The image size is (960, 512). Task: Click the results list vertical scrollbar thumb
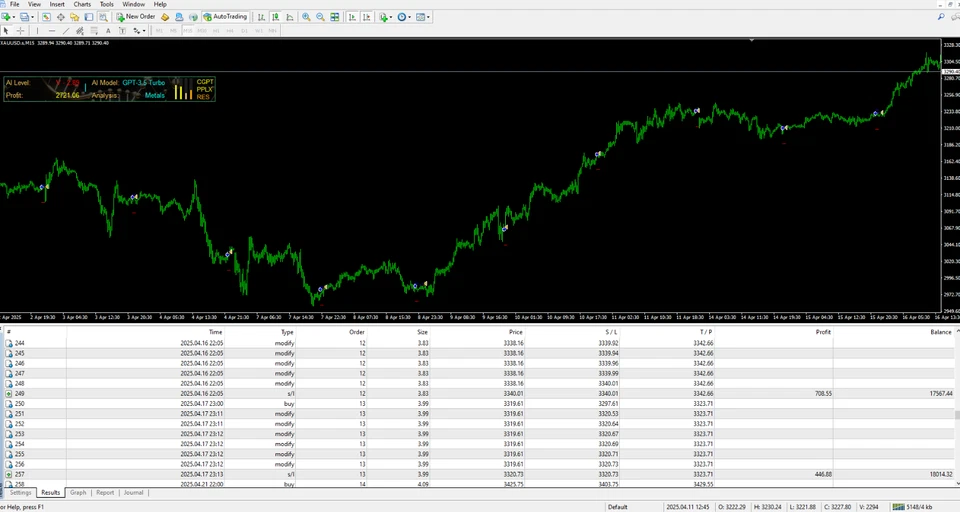(957, 415)
